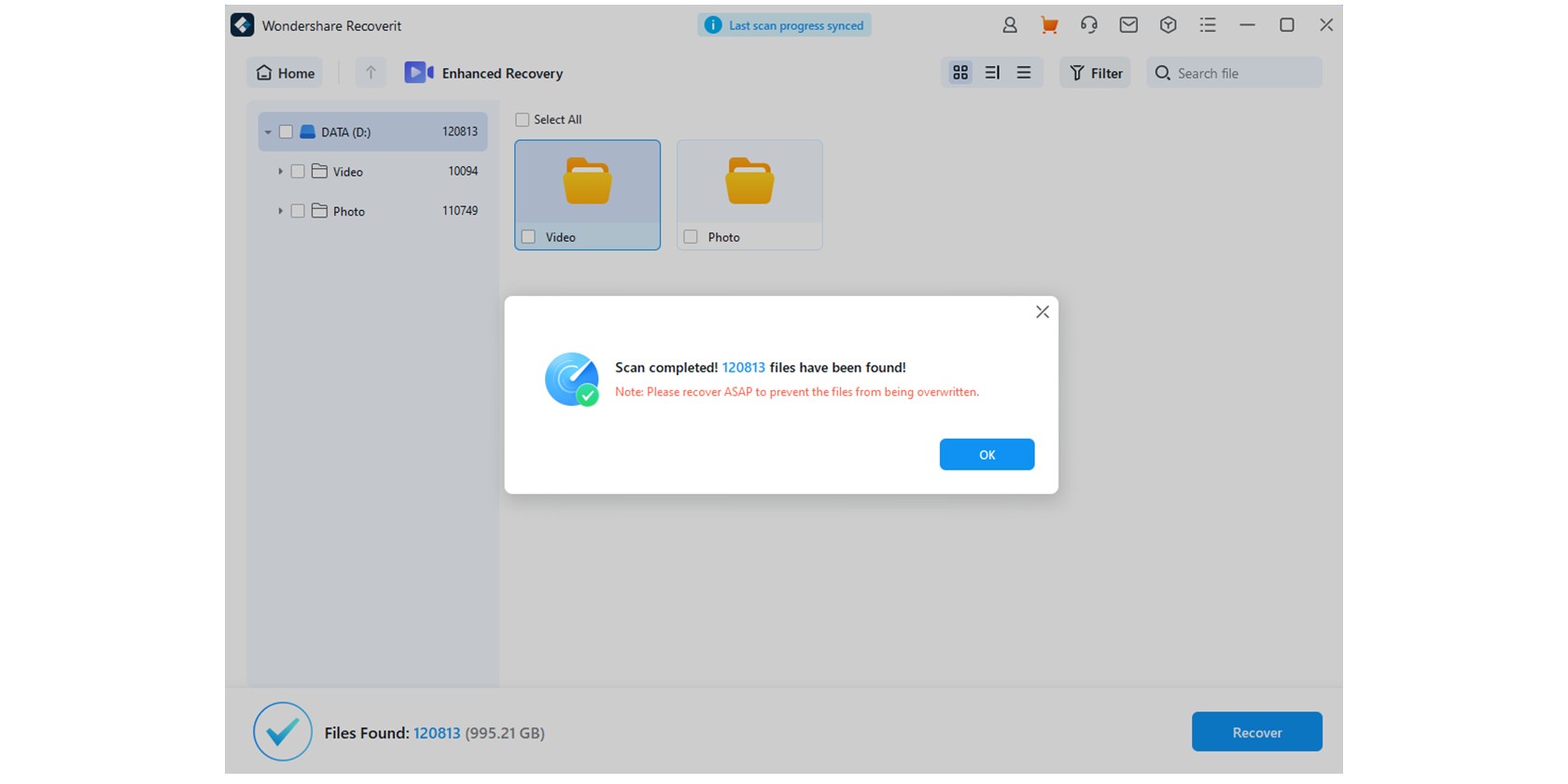The width and height of the screenshot is (1568, 784).
Task: Click the Files Found 120813 count
Action: (x=436, y=734)
